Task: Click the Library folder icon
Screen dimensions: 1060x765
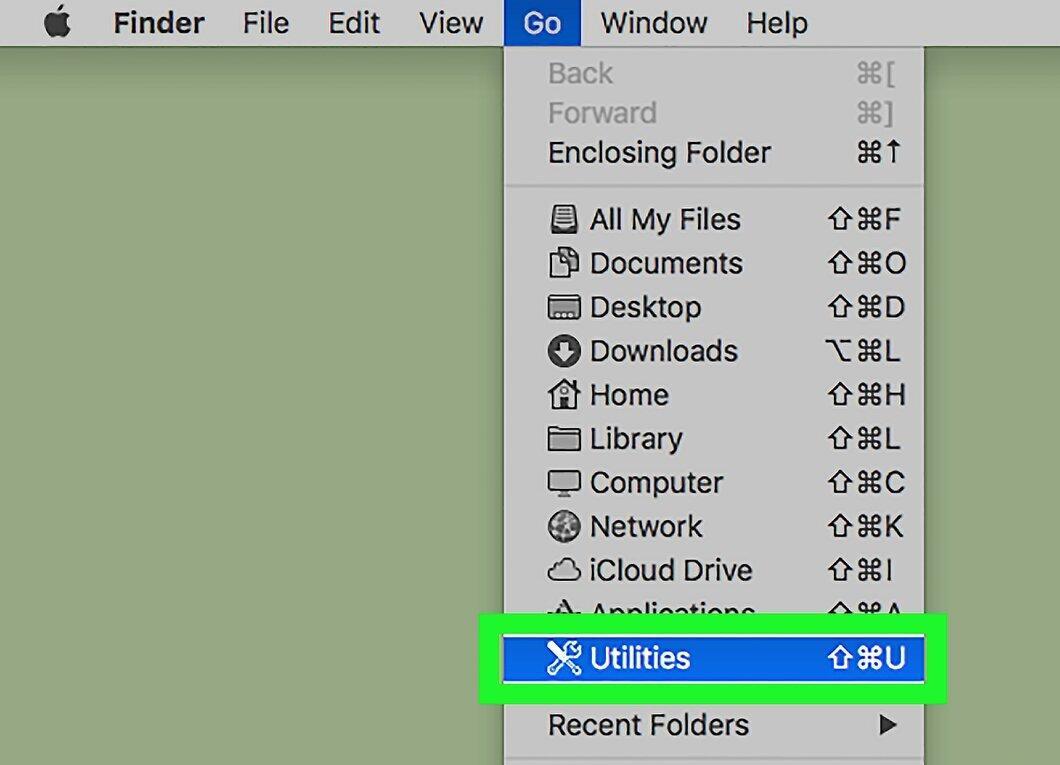Action: click(563, 439)
